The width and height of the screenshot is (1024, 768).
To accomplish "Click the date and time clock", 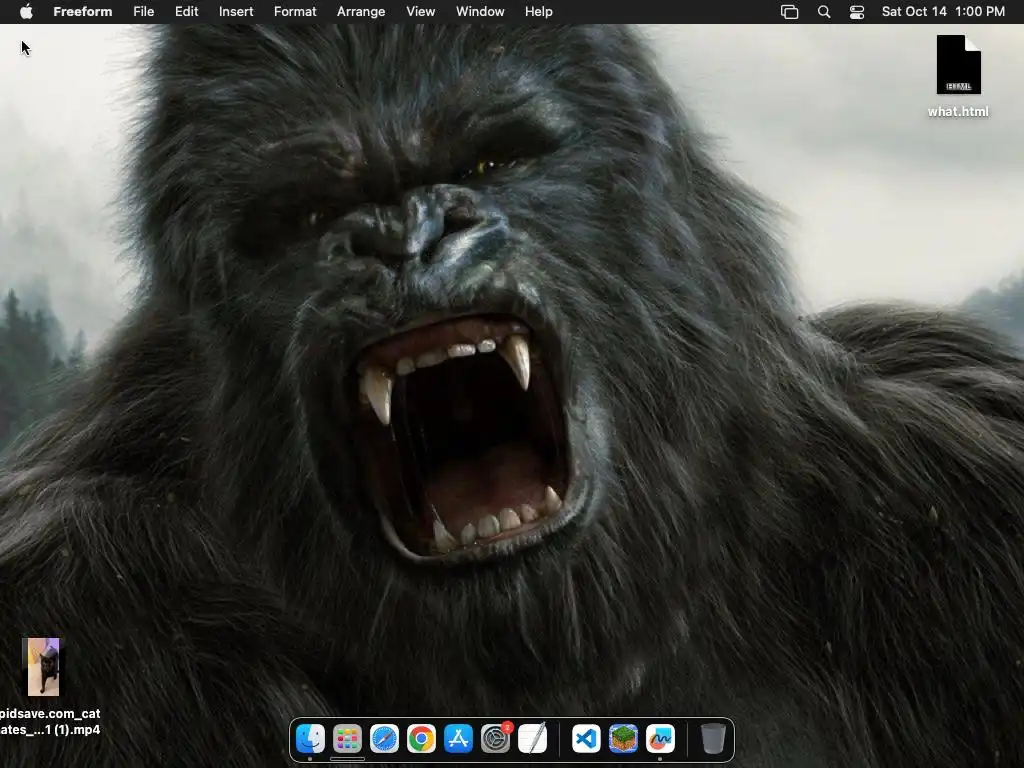I will point(943,12).
